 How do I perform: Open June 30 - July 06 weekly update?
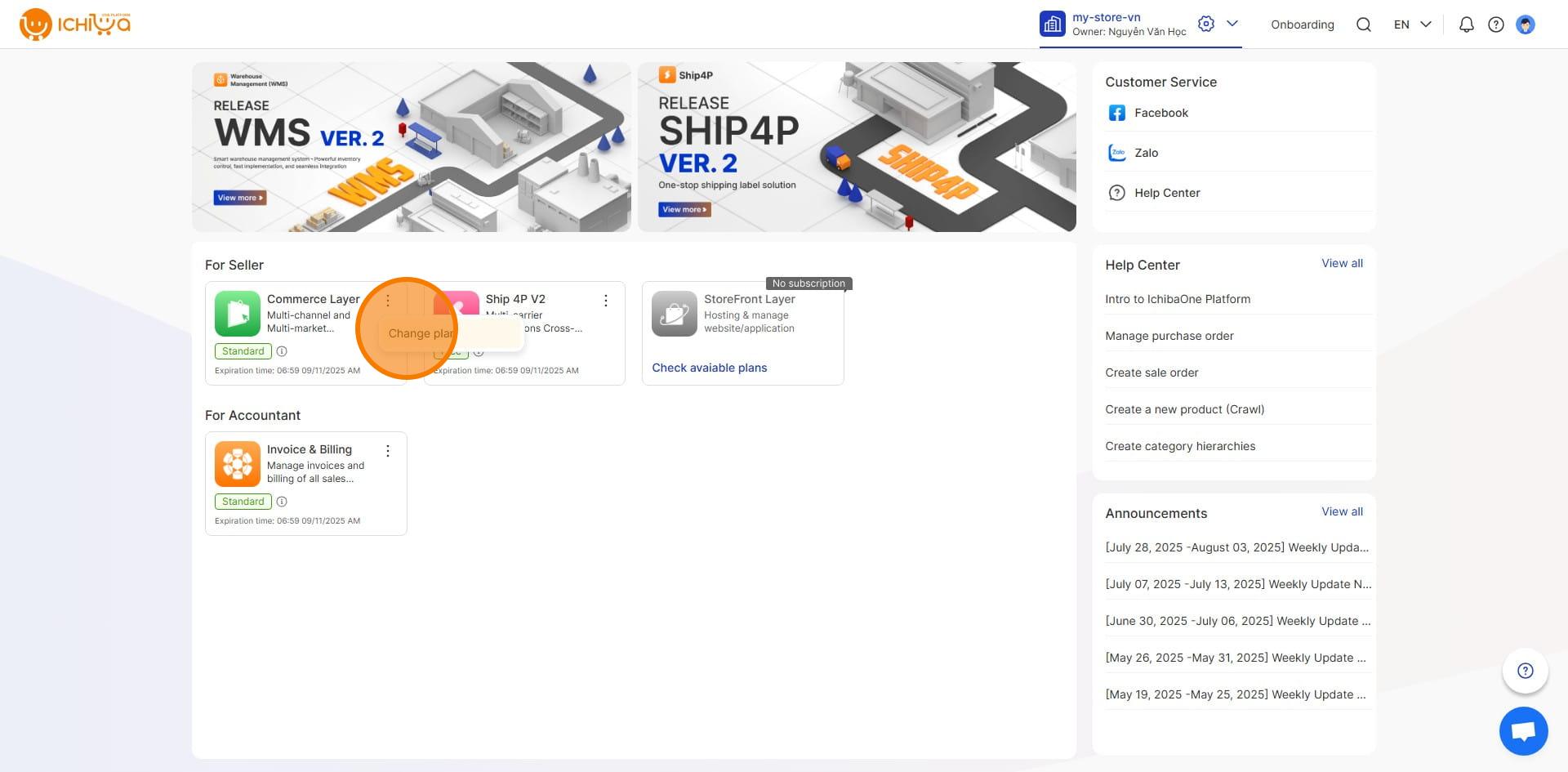point(1238,621)
